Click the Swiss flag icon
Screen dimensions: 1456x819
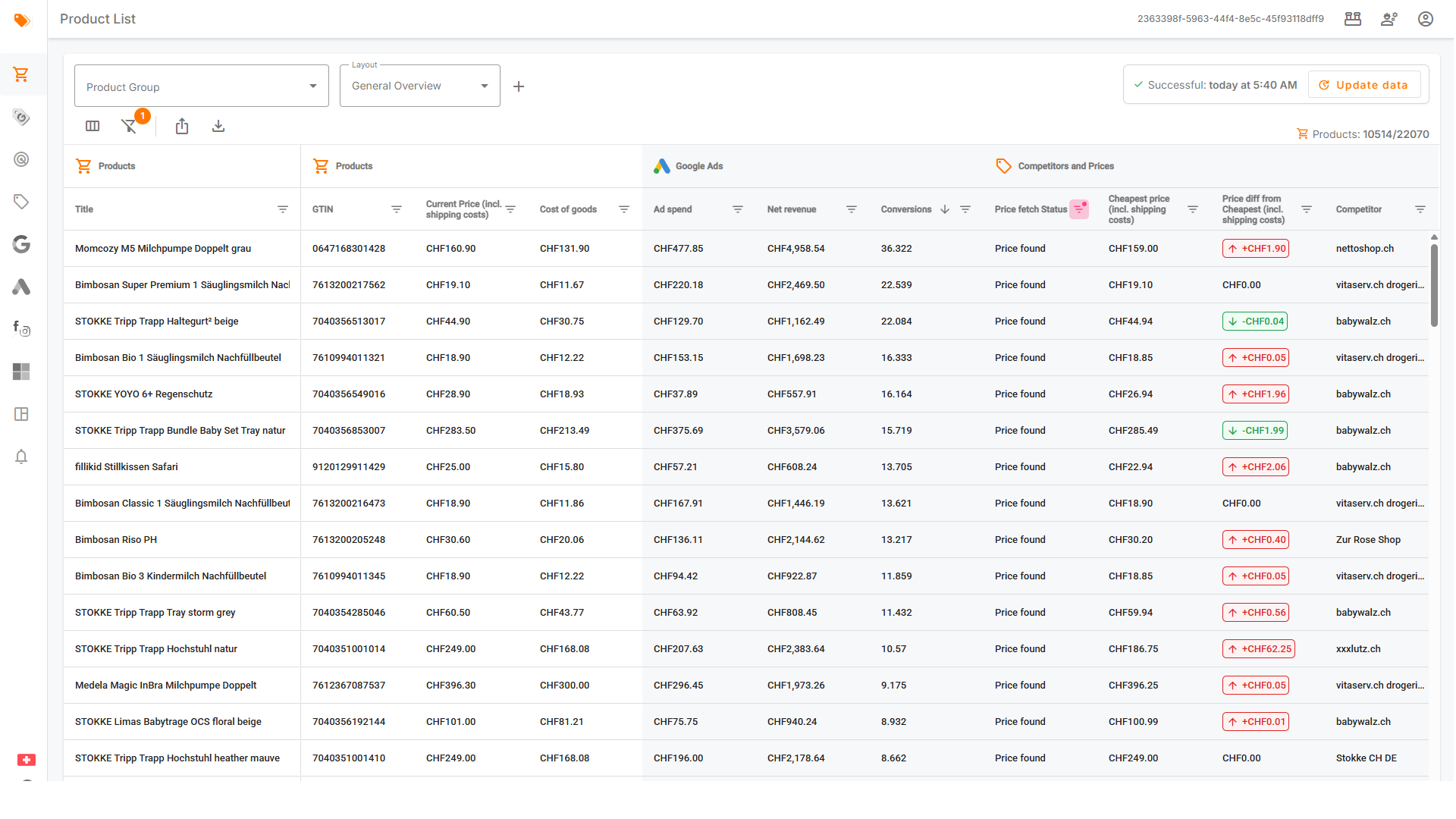click(27, 760)
